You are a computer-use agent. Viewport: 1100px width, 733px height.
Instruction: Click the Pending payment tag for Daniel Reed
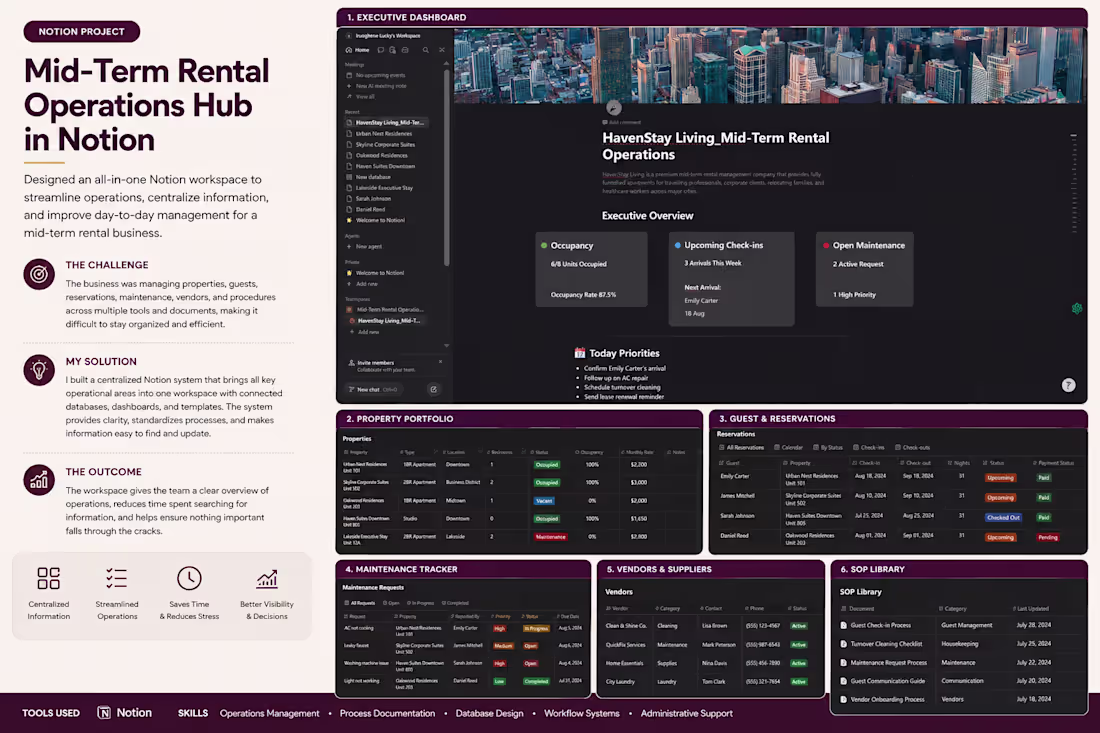click(1048, 537)
